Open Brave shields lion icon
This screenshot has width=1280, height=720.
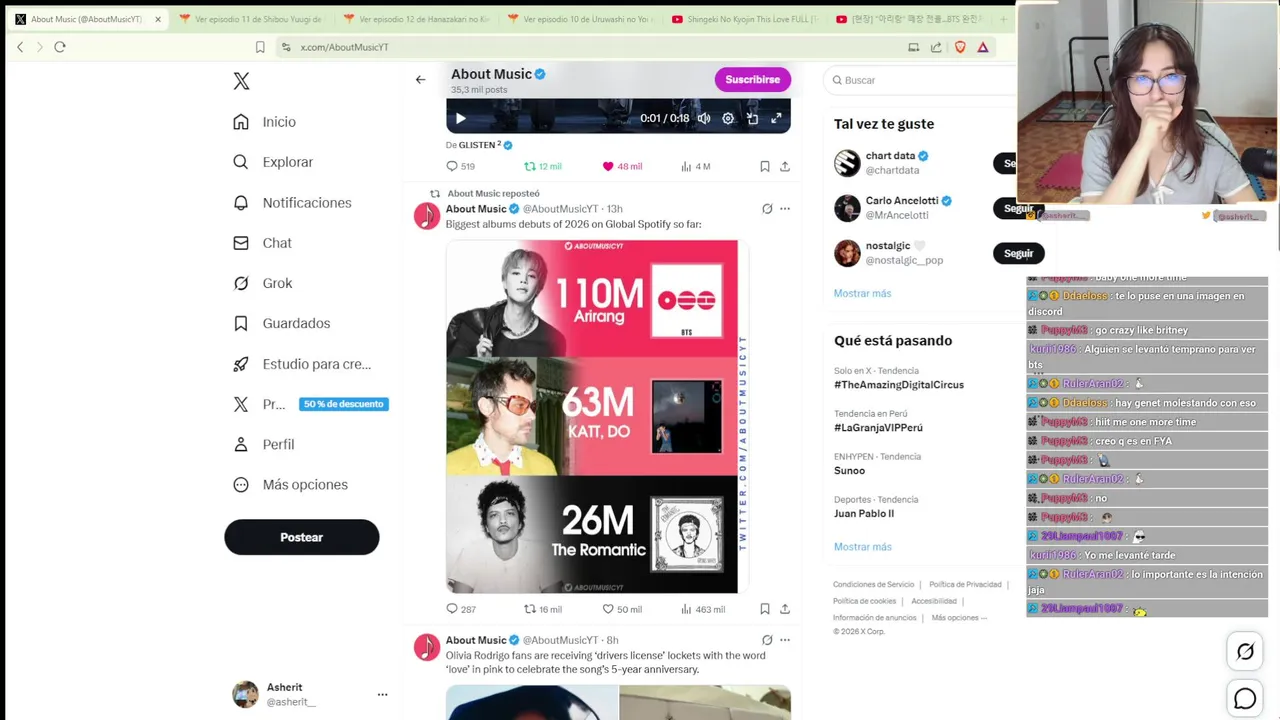pos(960,47)
